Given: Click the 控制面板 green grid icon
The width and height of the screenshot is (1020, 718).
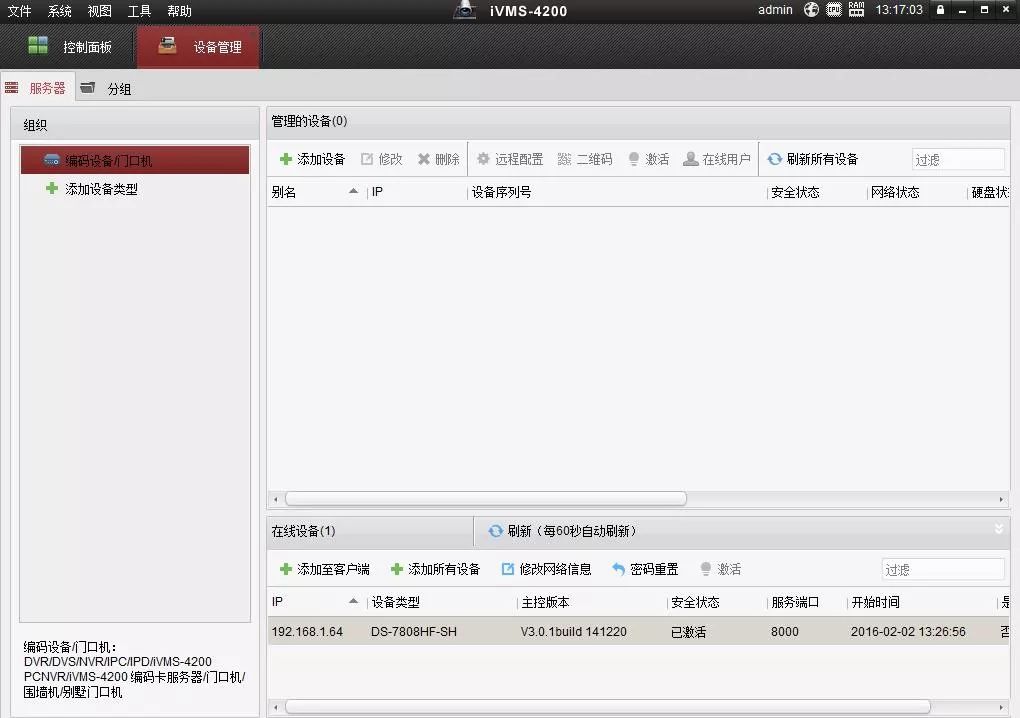Looking at the screenshot, I should tap(38, 45).
